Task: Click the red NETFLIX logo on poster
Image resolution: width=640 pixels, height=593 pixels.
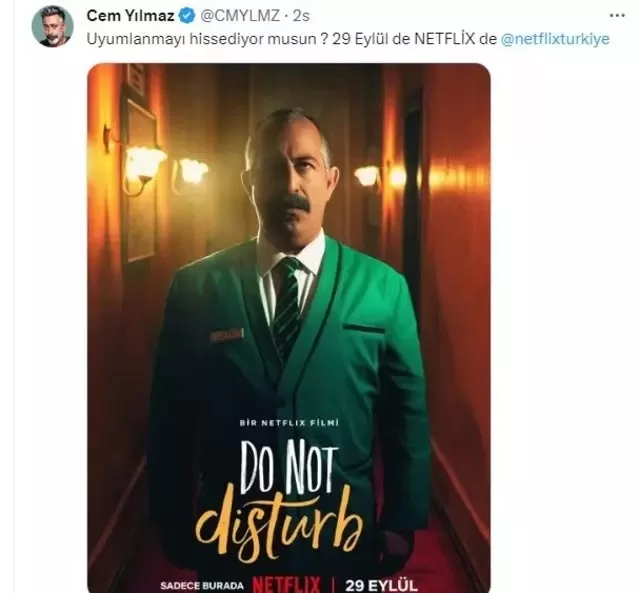Action: pyautogui.click(x=286, y=584)
